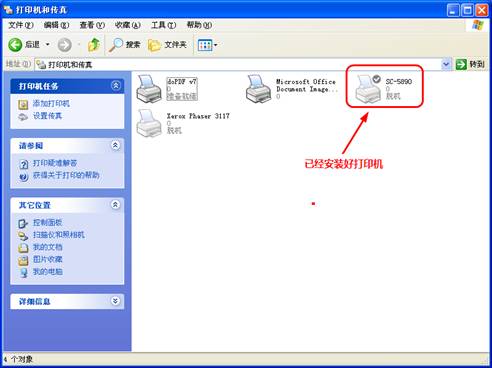This screenshot has width=492, height=368.
Task: Click the 转到 go button
Action: 470,64
